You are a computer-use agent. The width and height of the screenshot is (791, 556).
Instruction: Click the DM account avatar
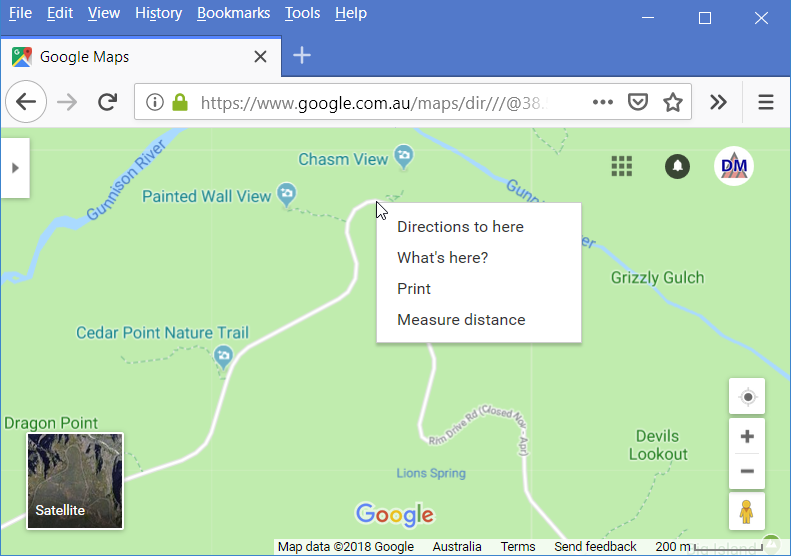[x=733, y=166]
